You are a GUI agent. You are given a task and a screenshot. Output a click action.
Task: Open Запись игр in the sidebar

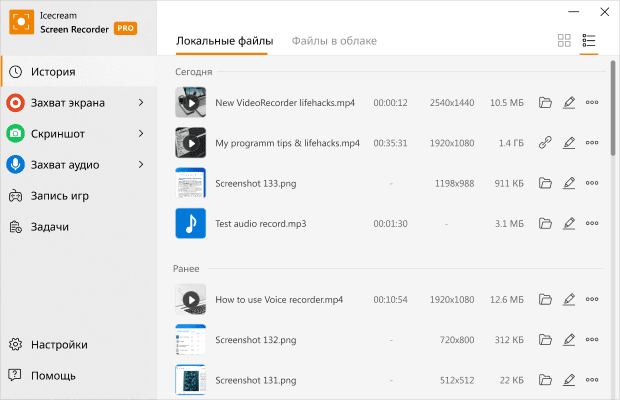point(58,196)
